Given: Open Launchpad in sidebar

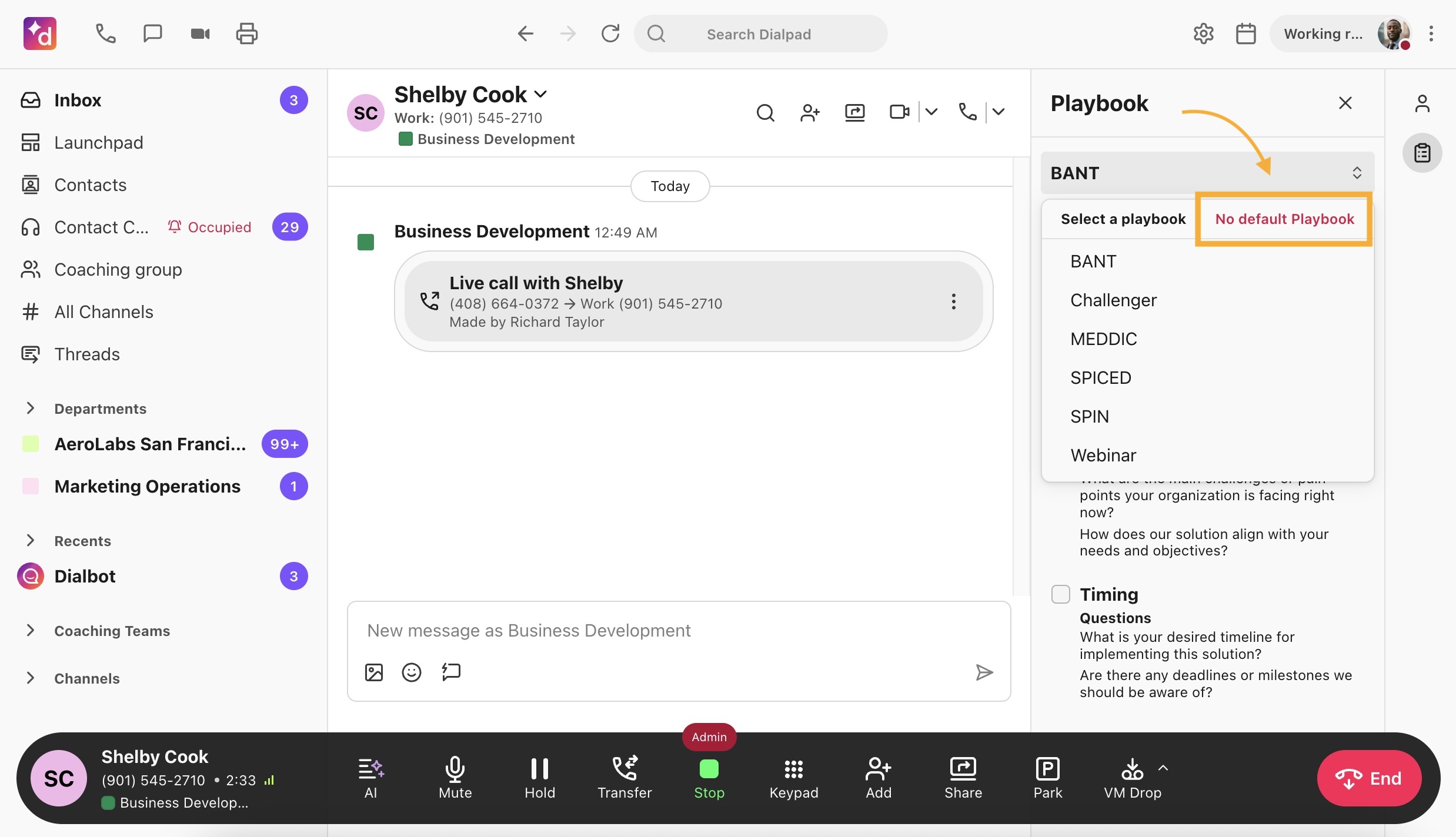Looking at the screenshot, I should click(163, 142).
